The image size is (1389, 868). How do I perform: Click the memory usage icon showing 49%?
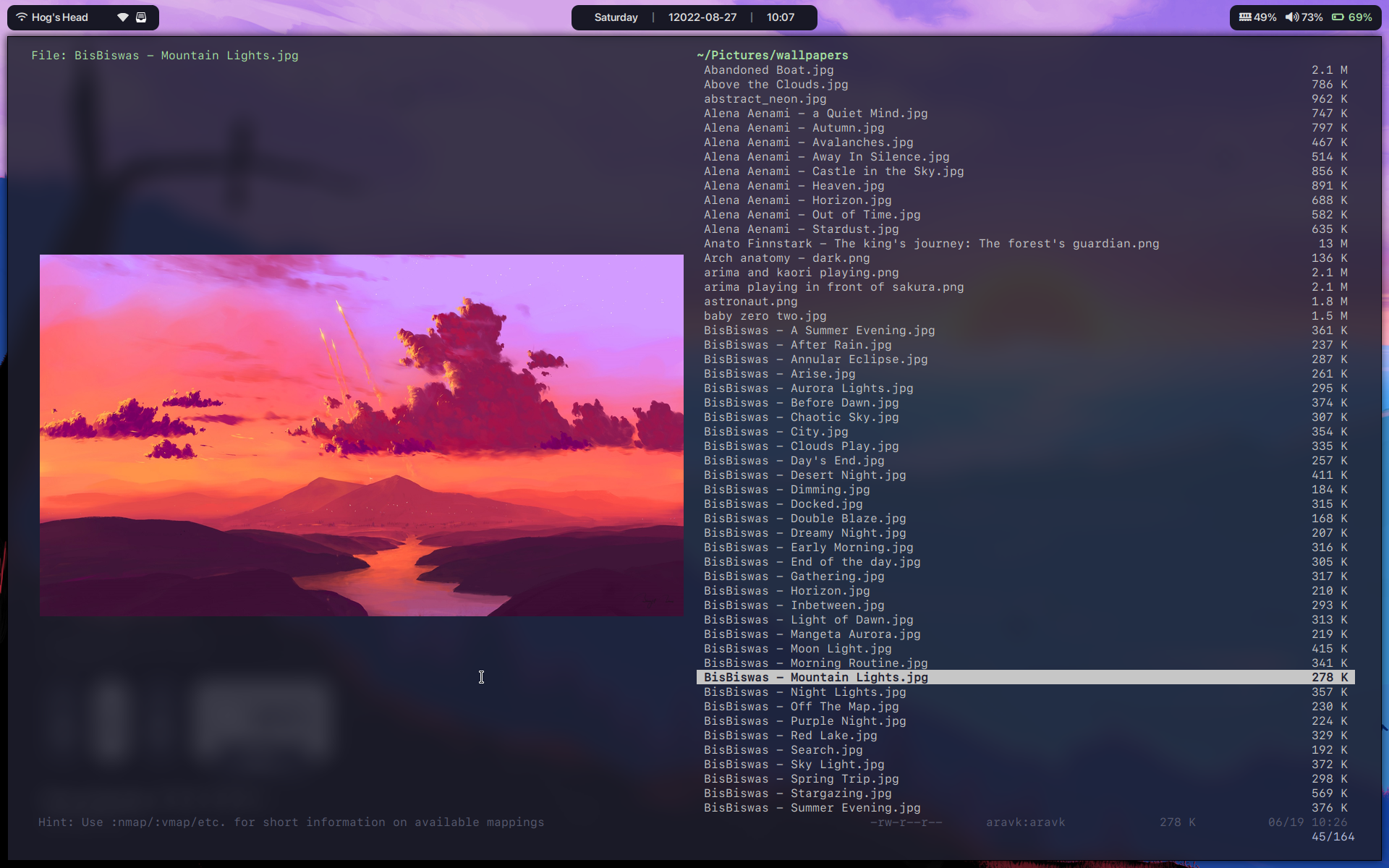click(1245, 17)
